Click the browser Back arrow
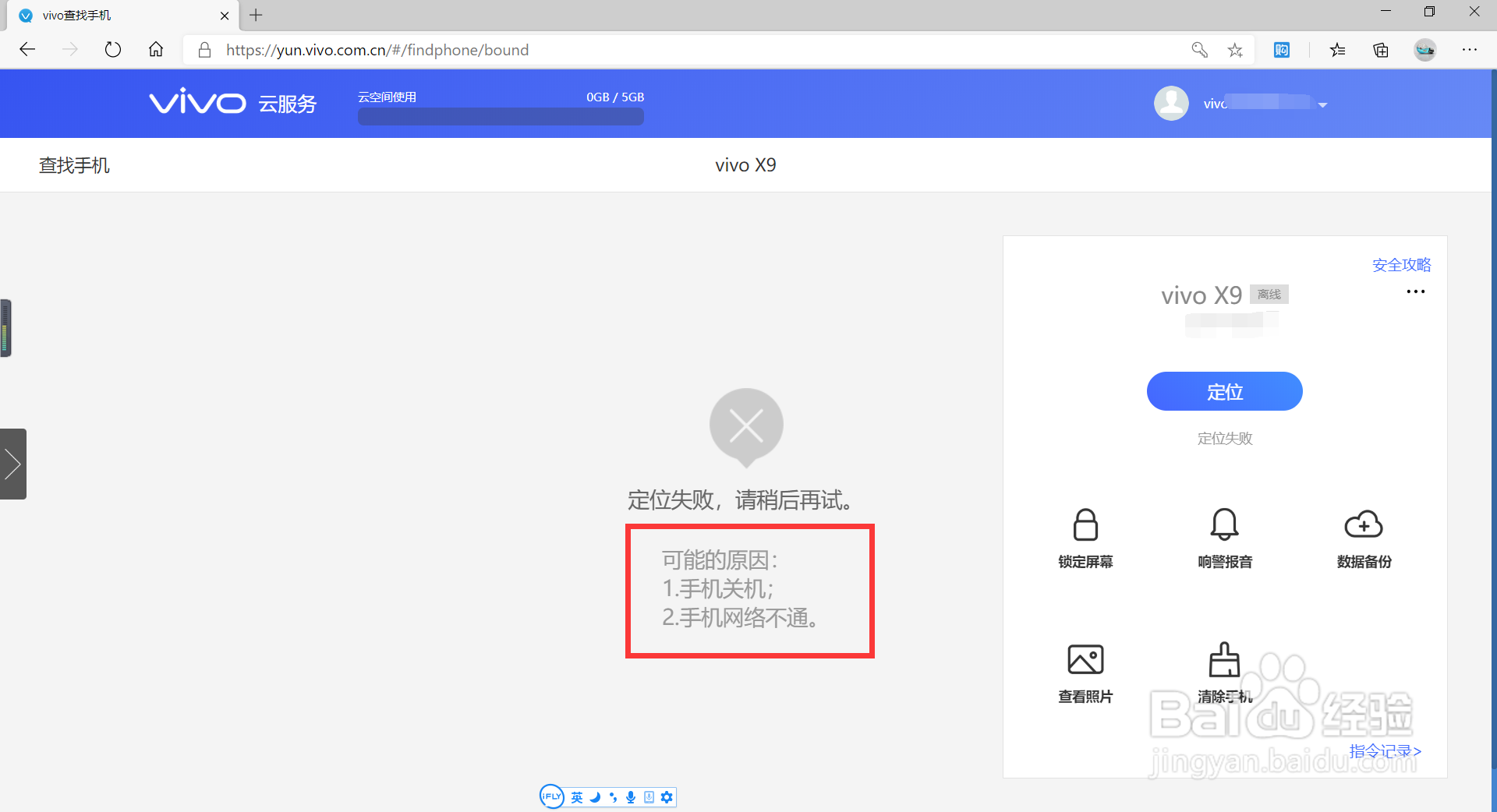 (27, 50)
